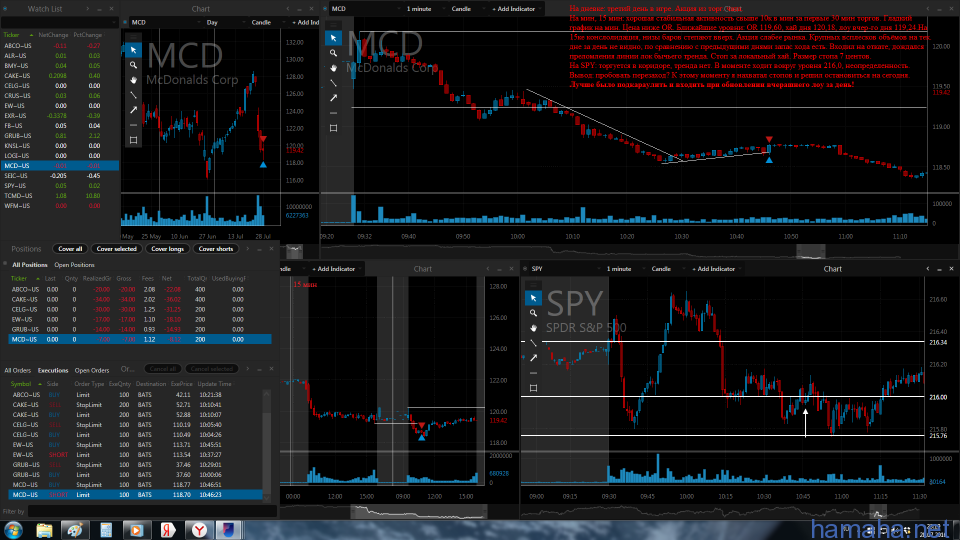The width and height of the screenshot is (960, 540).
Task: Click range slider handle under MCD 1 minute chart
Action: (x=811, y=251)
